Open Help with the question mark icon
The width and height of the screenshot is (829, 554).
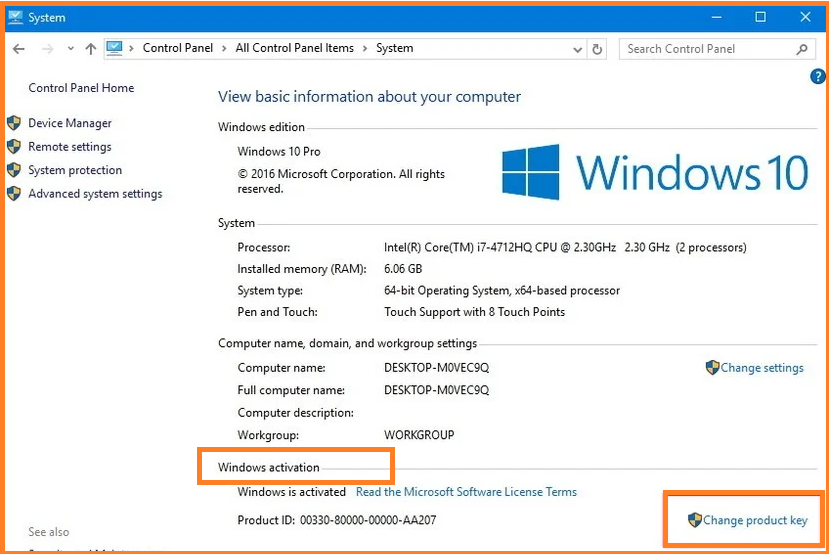(x=817, y=77)
